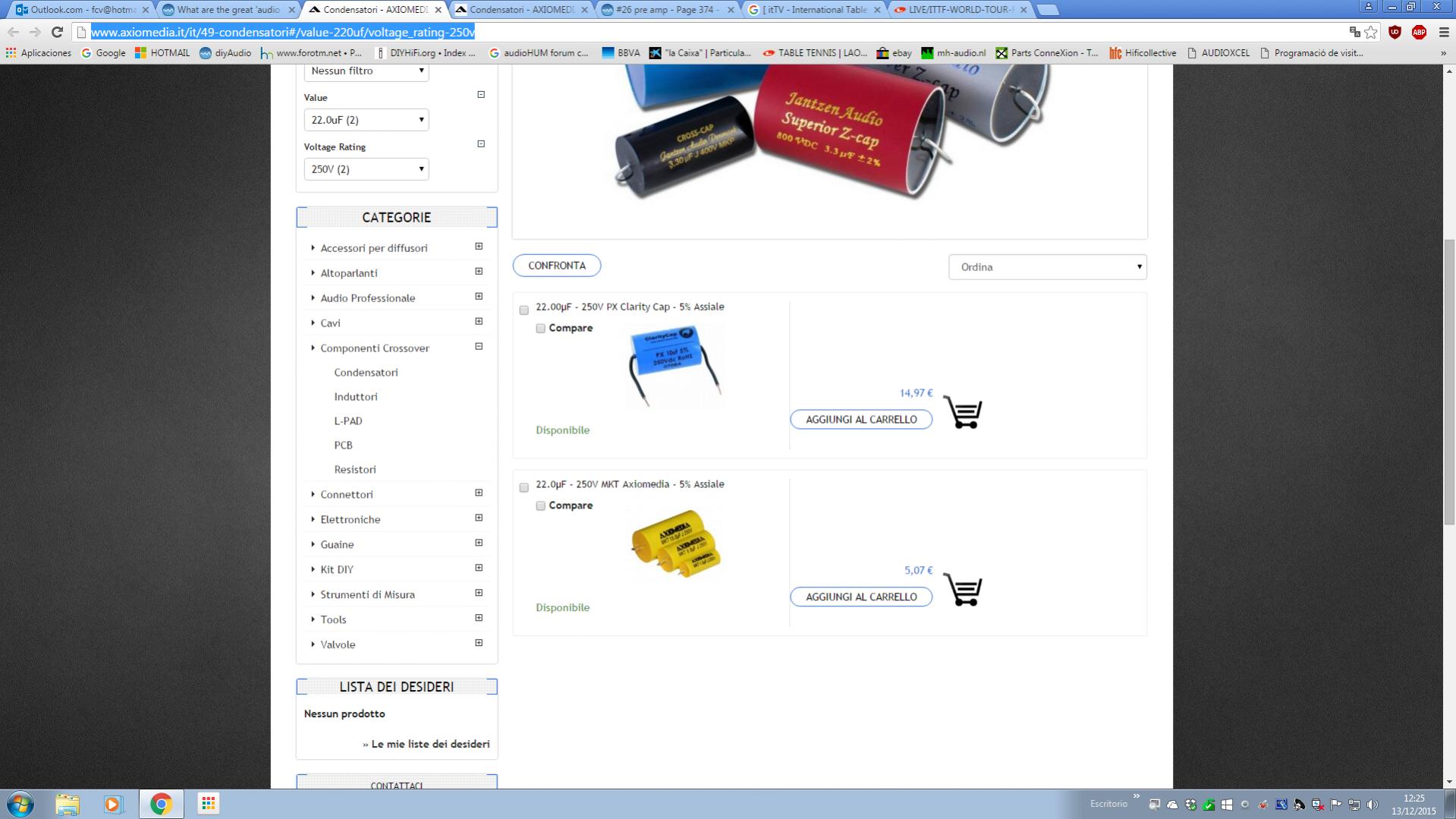Click the page vertical scrollbar
Screen dimensions: 1456x819
[x=1449, y=382]
